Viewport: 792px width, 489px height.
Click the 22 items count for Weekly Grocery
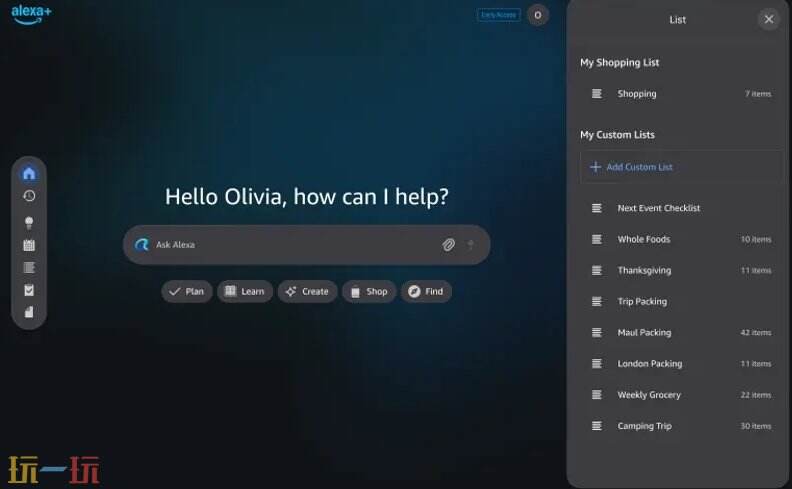point(756,395)
